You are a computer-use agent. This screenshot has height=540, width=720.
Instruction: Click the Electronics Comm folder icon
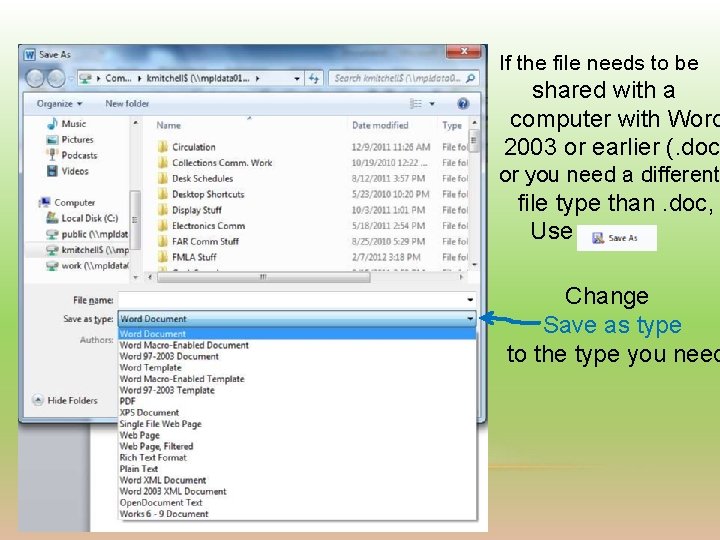(162, 226)
